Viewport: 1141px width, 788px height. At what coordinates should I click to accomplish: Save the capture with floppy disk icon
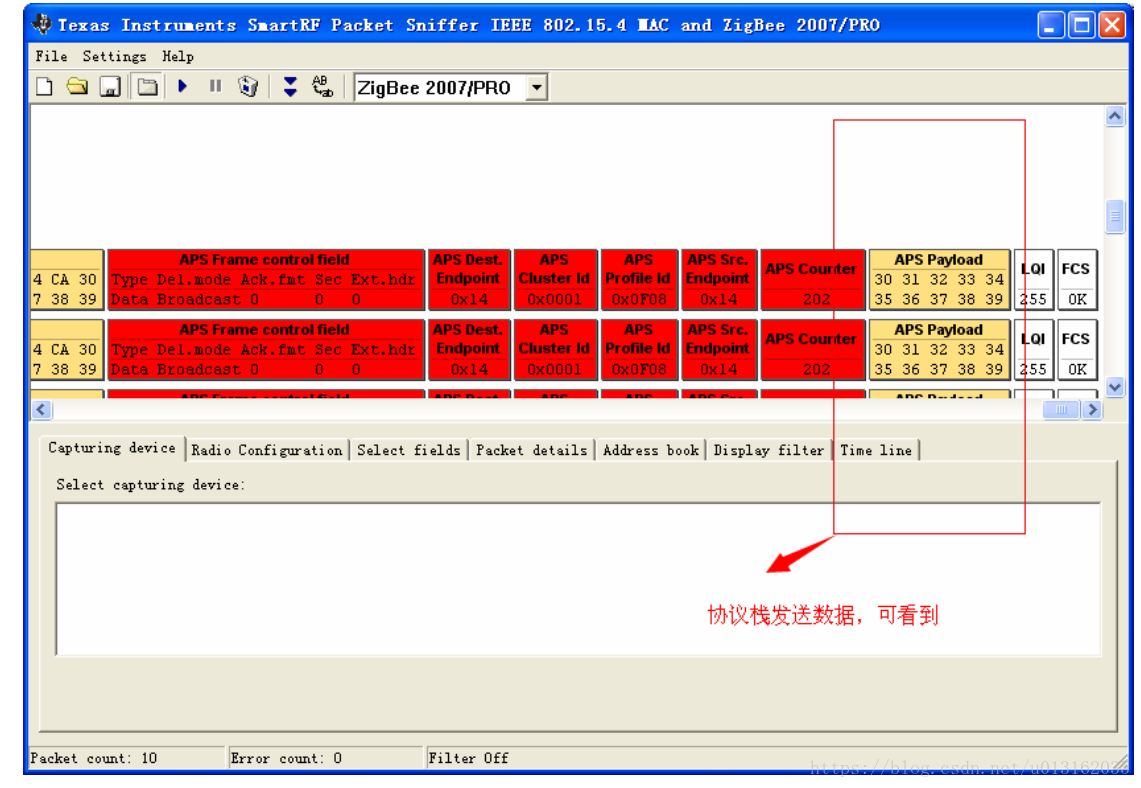point(110,87)
